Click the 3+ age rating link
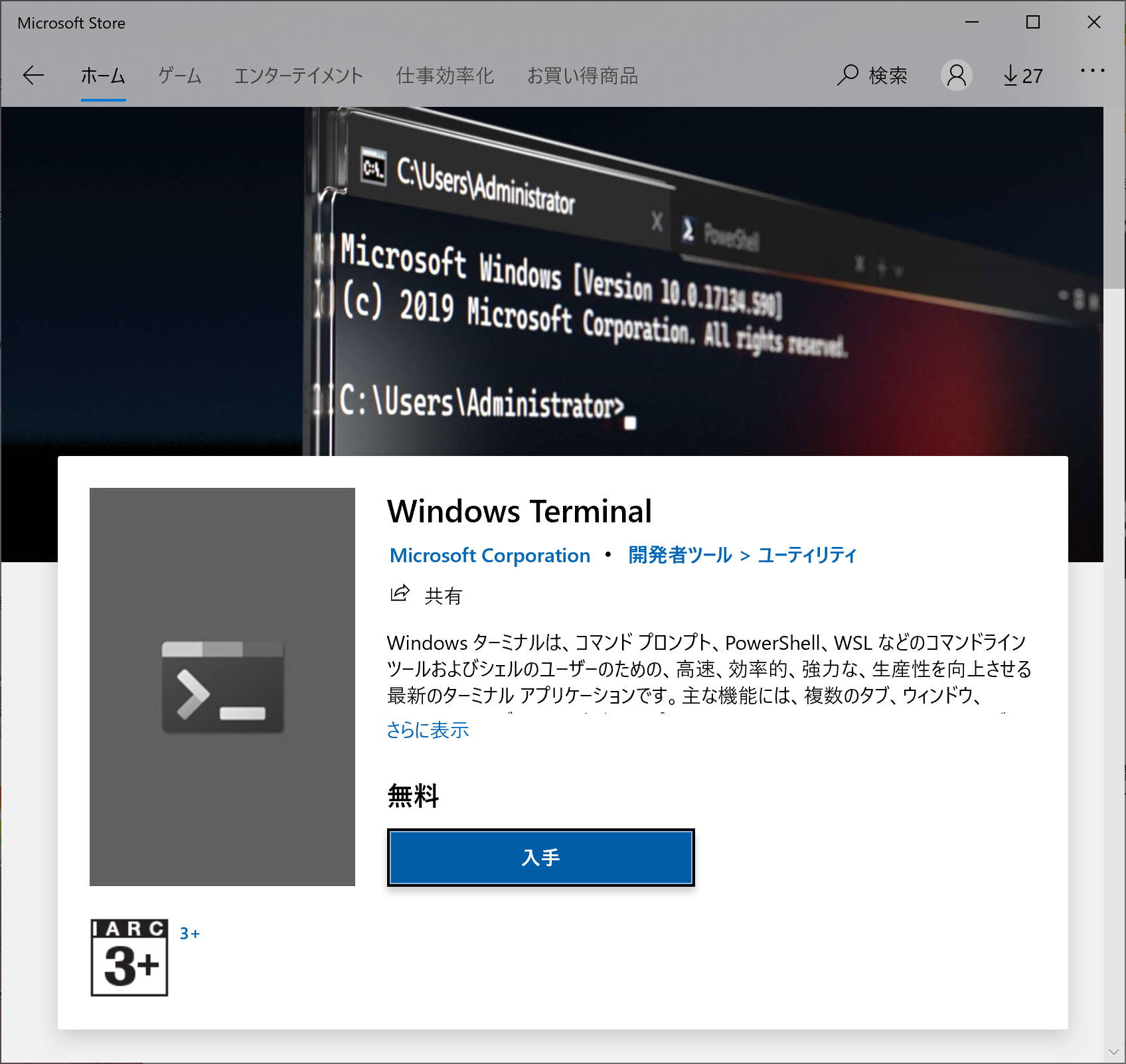 190,934
